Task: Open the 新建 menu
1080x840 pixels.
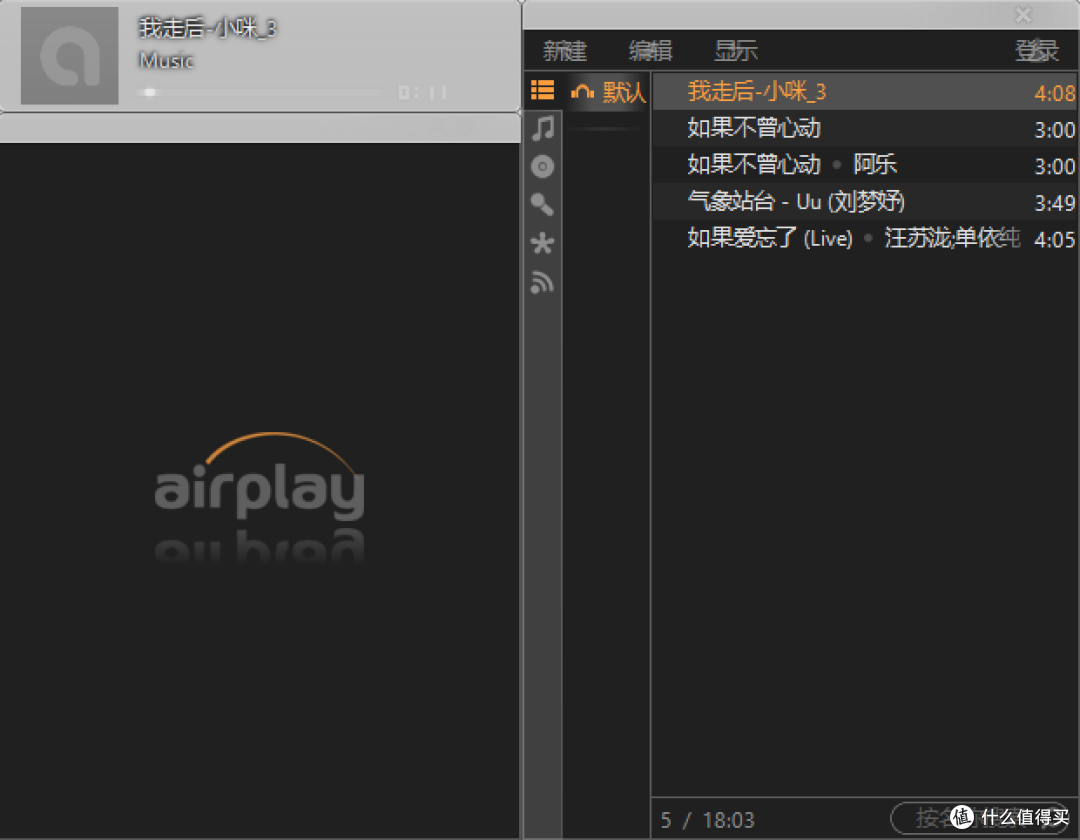Action: pos(565,50)
